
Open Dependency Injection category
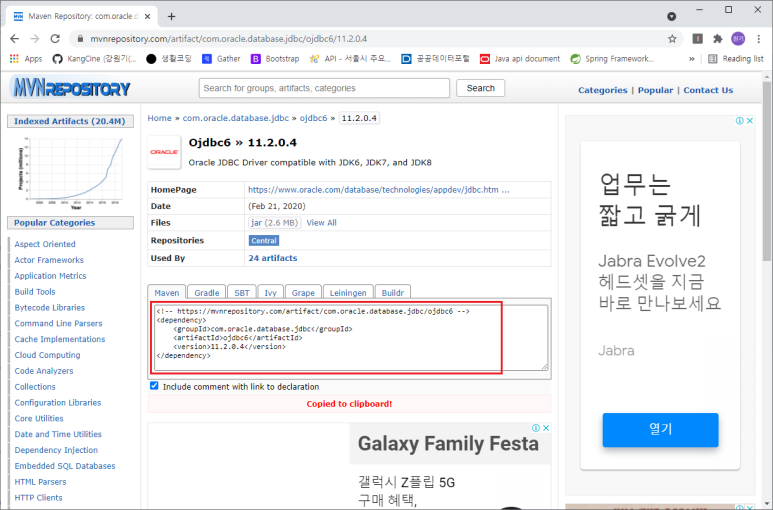click(56, 450)
